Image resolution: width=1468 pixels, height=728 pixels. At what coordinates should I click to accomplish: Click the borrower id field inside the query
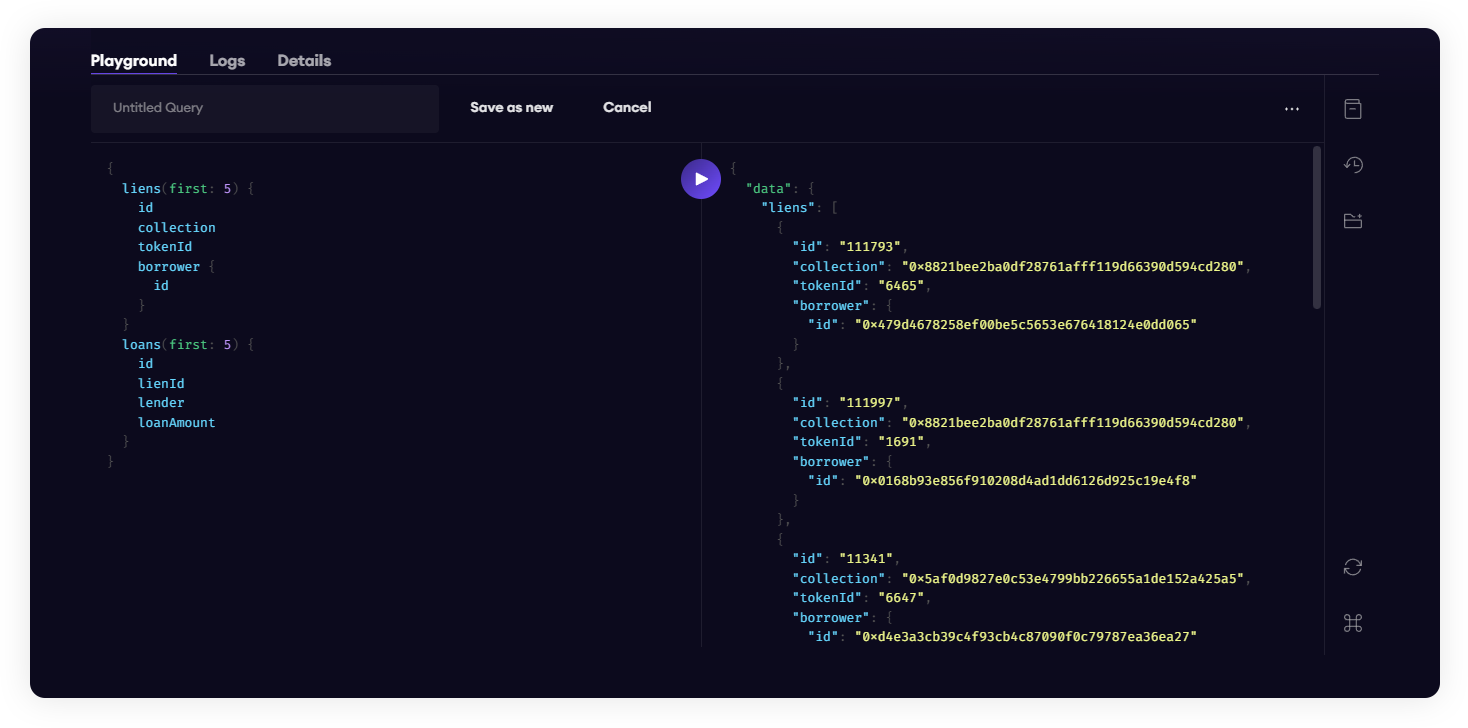[x=160, y=285]
